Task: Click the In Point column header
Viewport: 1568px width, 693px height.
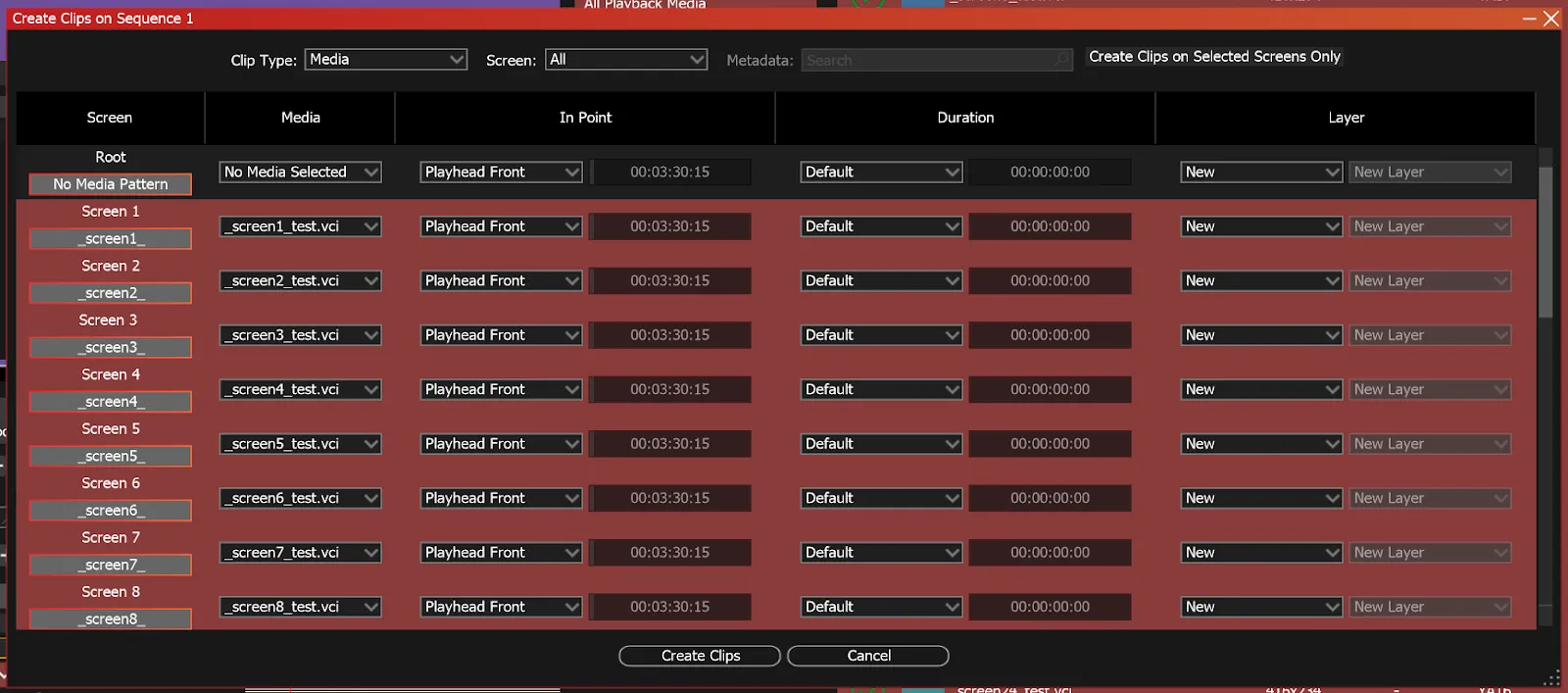Action: tap(585, 118)
